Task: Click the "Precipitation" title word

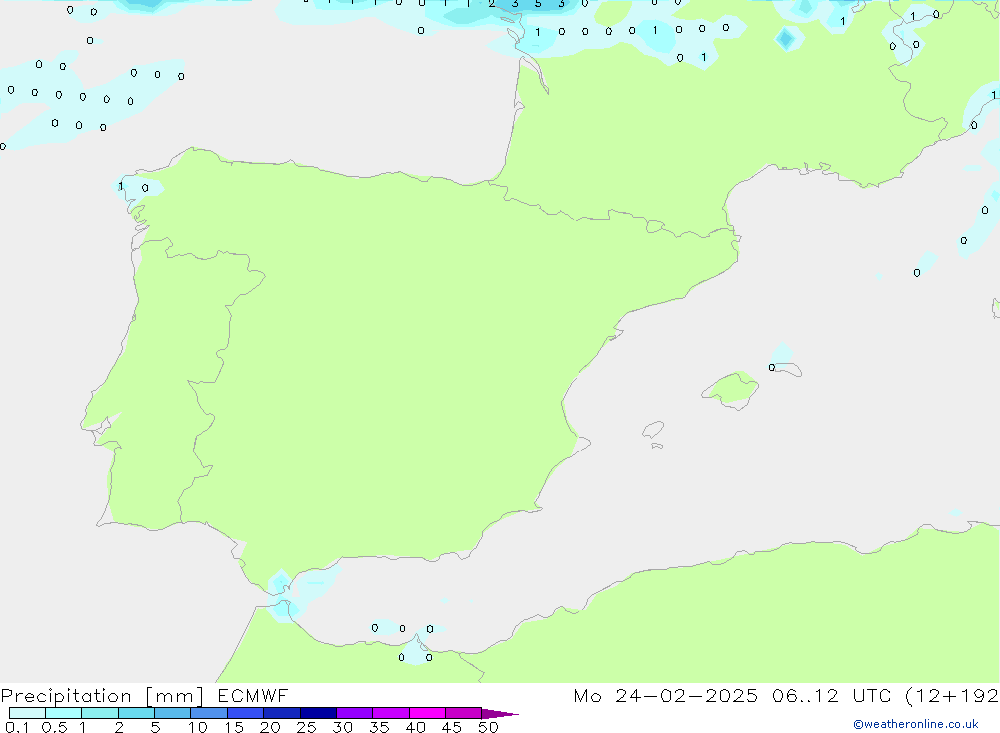Action: pyautogui.click(x=66, y=696)
